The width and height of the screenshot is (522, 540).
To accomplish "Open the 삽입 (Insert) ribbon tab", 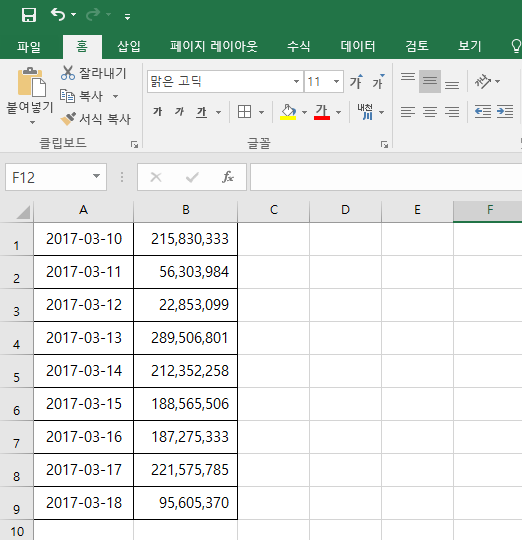I will click(129, 46).
